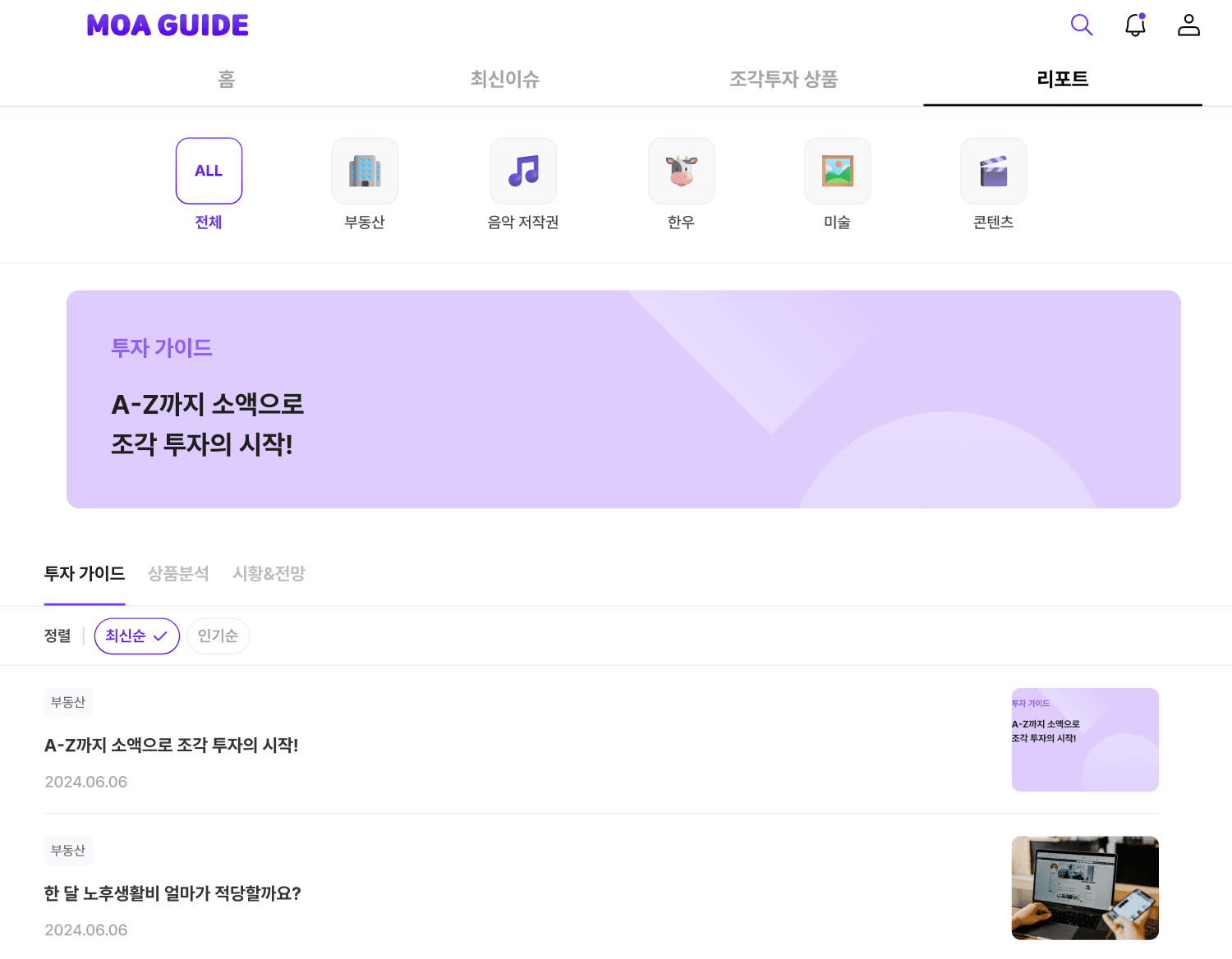Click the search magnifier icon

click(1082, 25)
